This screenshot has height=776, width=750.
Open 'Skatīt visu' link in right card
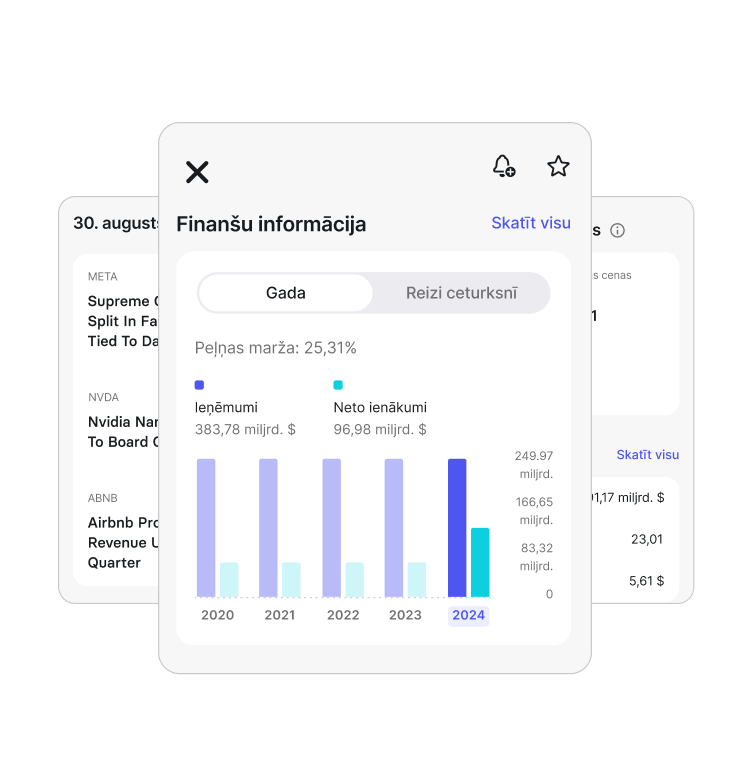coord(648,454)
